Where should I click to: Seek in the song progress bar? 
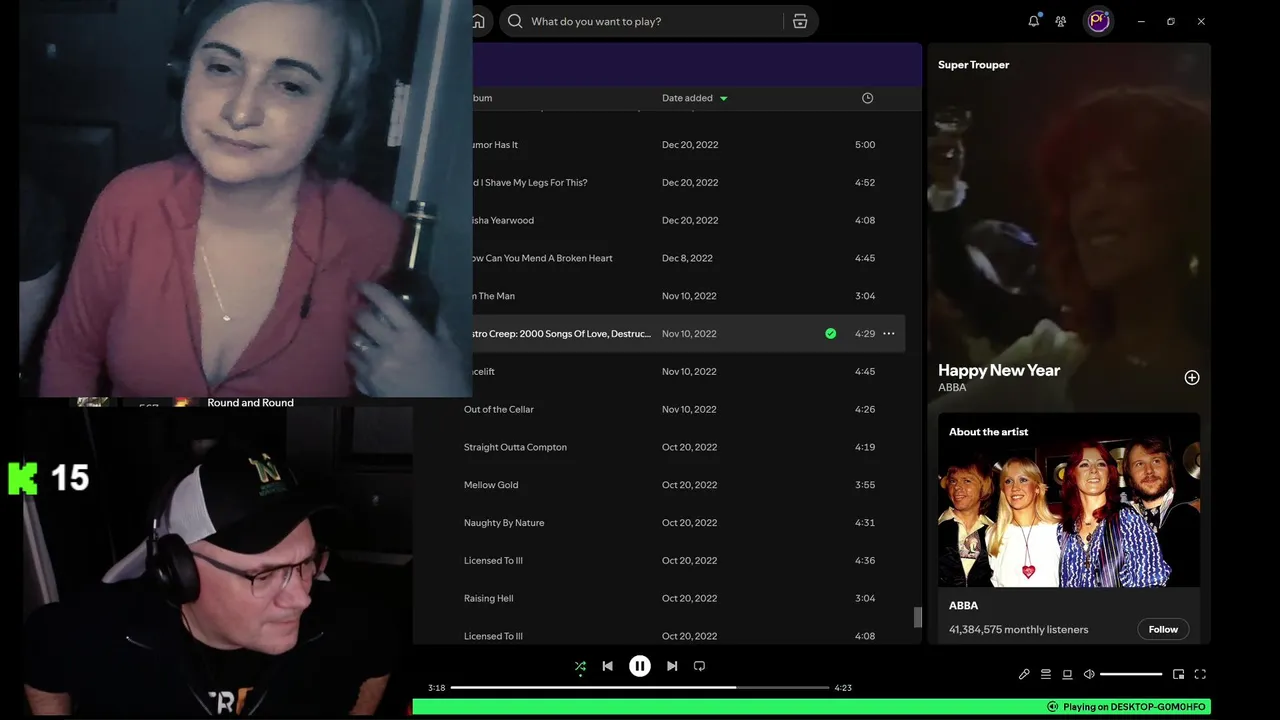pyautogui.click(x=640, y=688)
